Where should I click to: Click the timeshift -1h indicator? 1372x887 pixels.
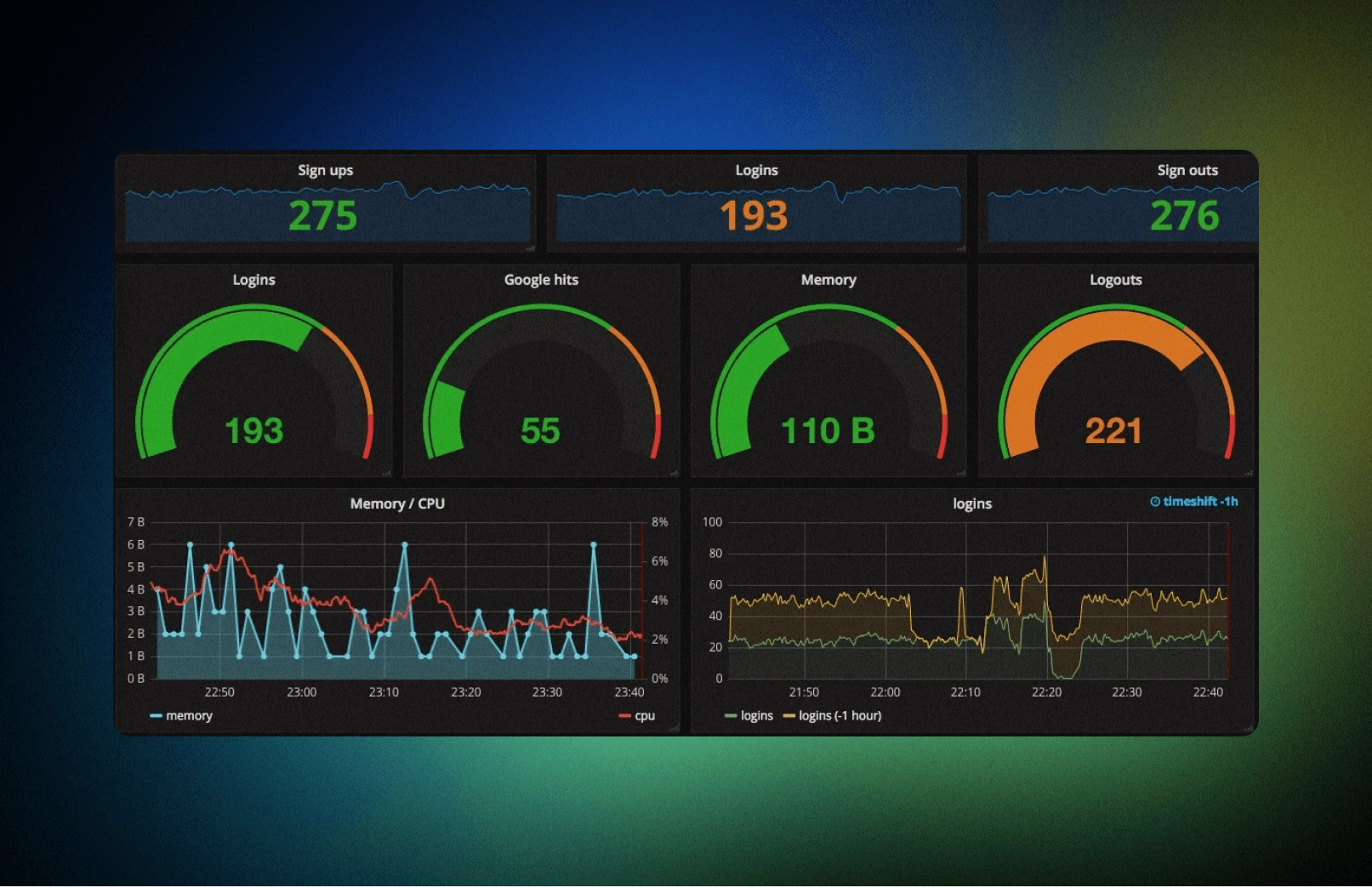[x=1194, y=502]
